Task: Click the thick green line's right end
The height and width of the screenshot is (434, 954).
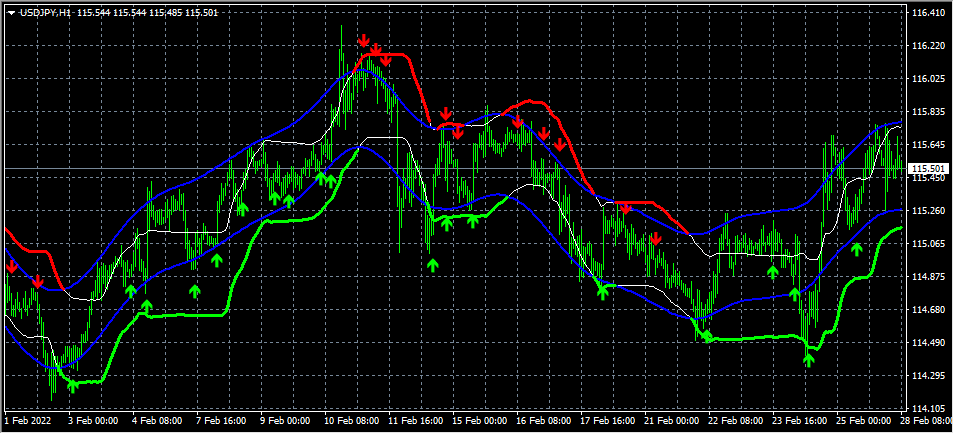Action: pos(900,228)
